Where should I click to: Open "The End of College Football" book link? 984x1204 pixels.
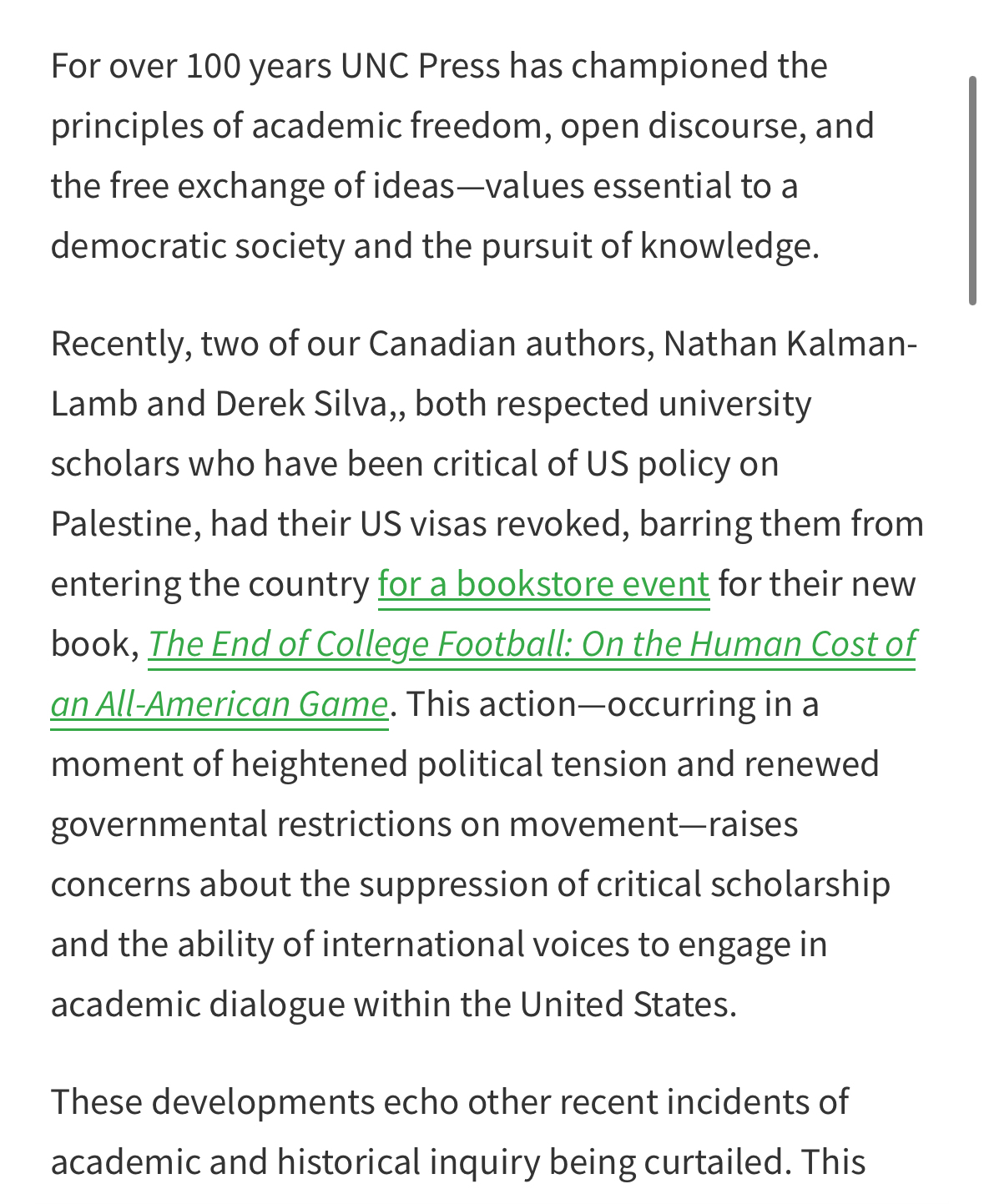pyautogui.click(x=532, y=644)
